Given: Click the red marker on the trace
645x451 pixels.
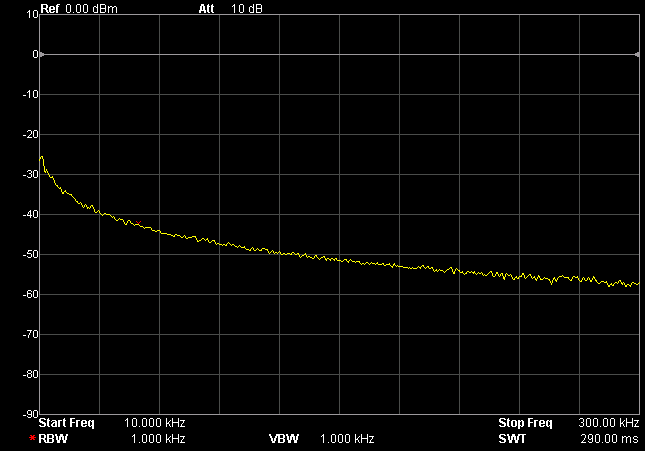Looking at the screenshot, I should 138,223.
